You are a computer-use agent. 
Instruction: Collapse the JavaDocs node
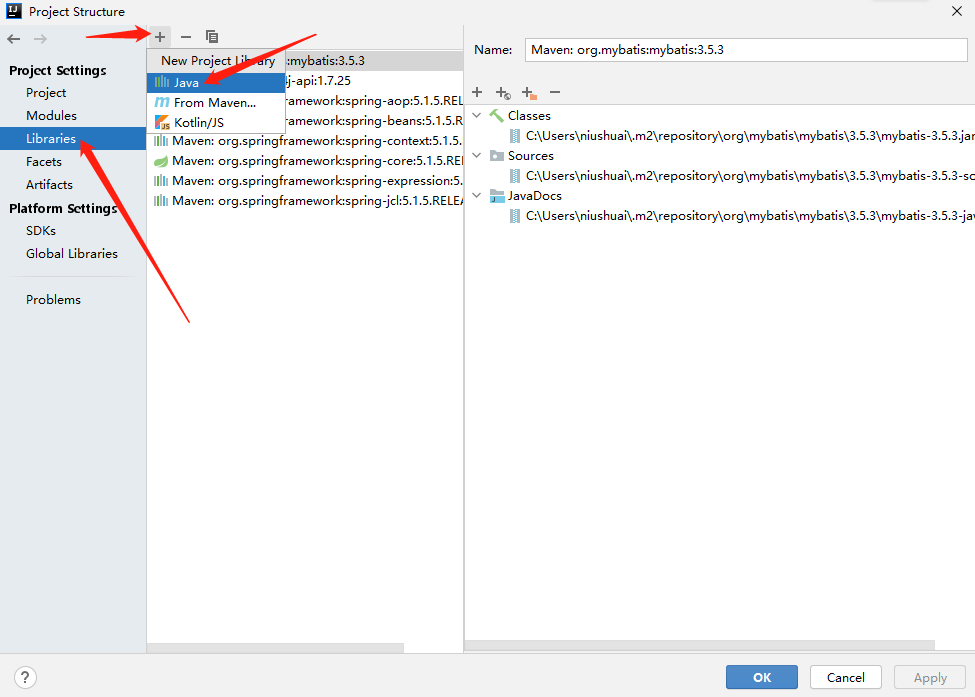[x=477, y=196]
